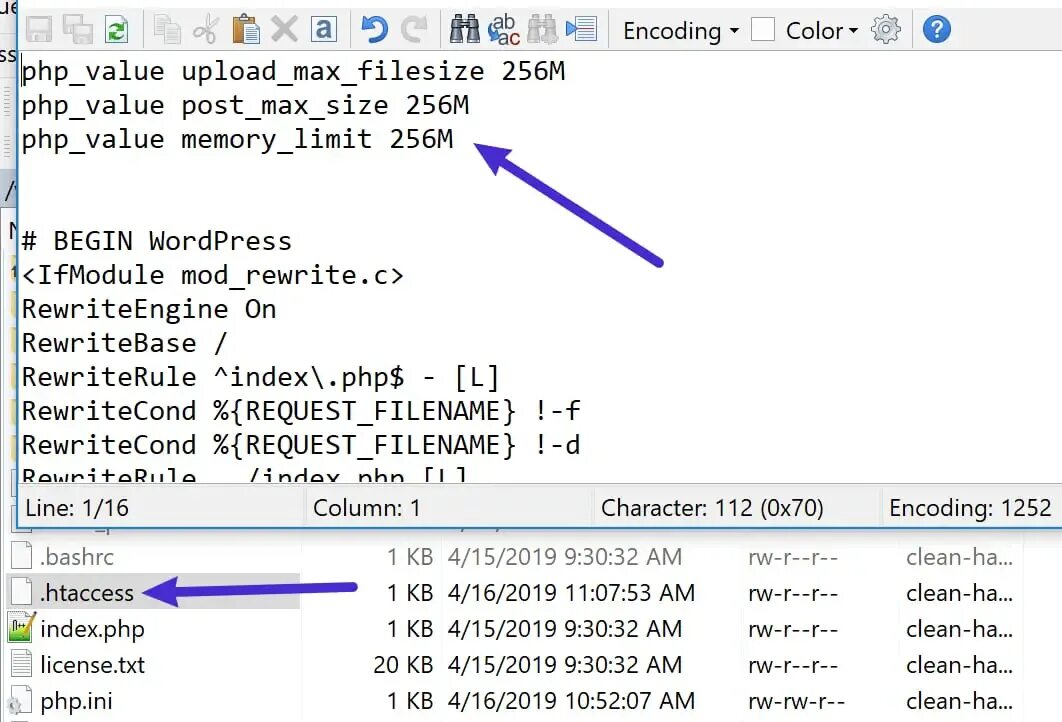The image size is (1062, 722).
Task: Click rw-r--r-- permissions of .htaccess
Action: [793, 593]
